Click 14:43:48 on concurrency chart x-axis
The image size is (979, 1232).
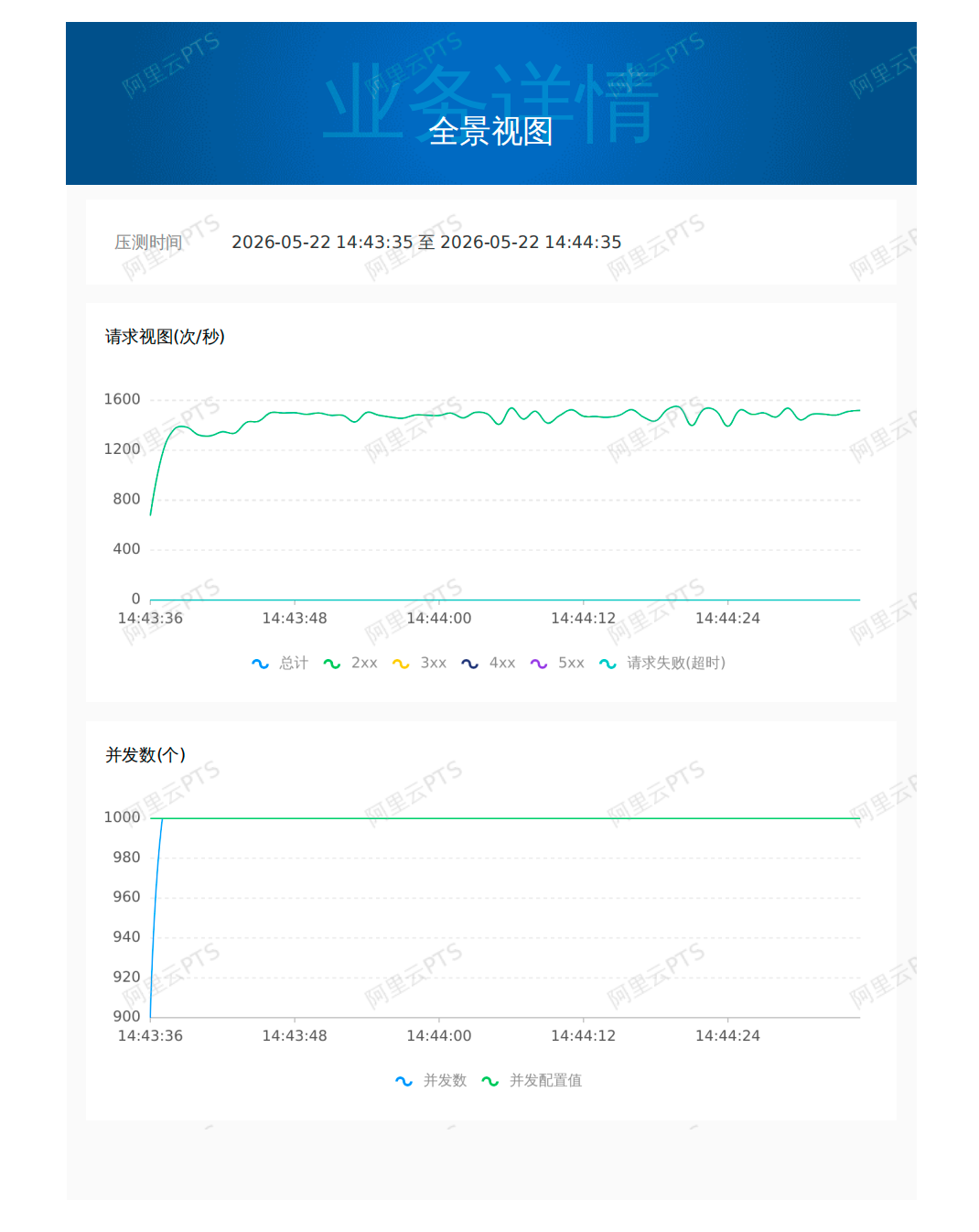(295, 1035)
